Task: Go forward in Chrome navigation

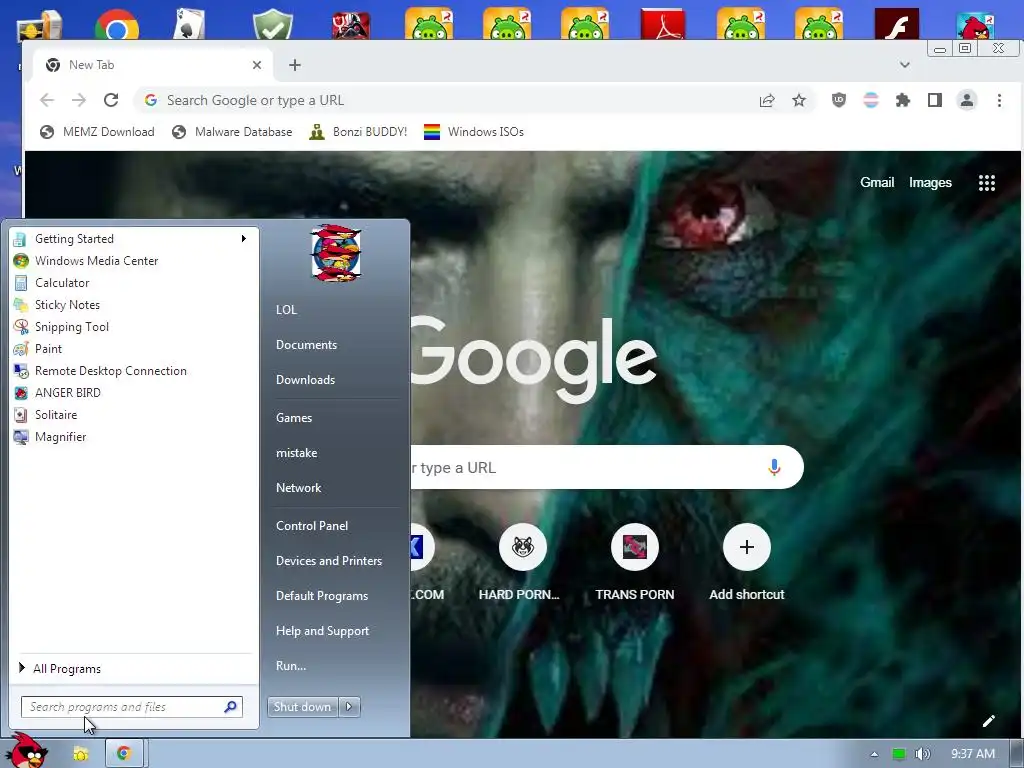Action: pyautogui.click(x=79, y=100)
